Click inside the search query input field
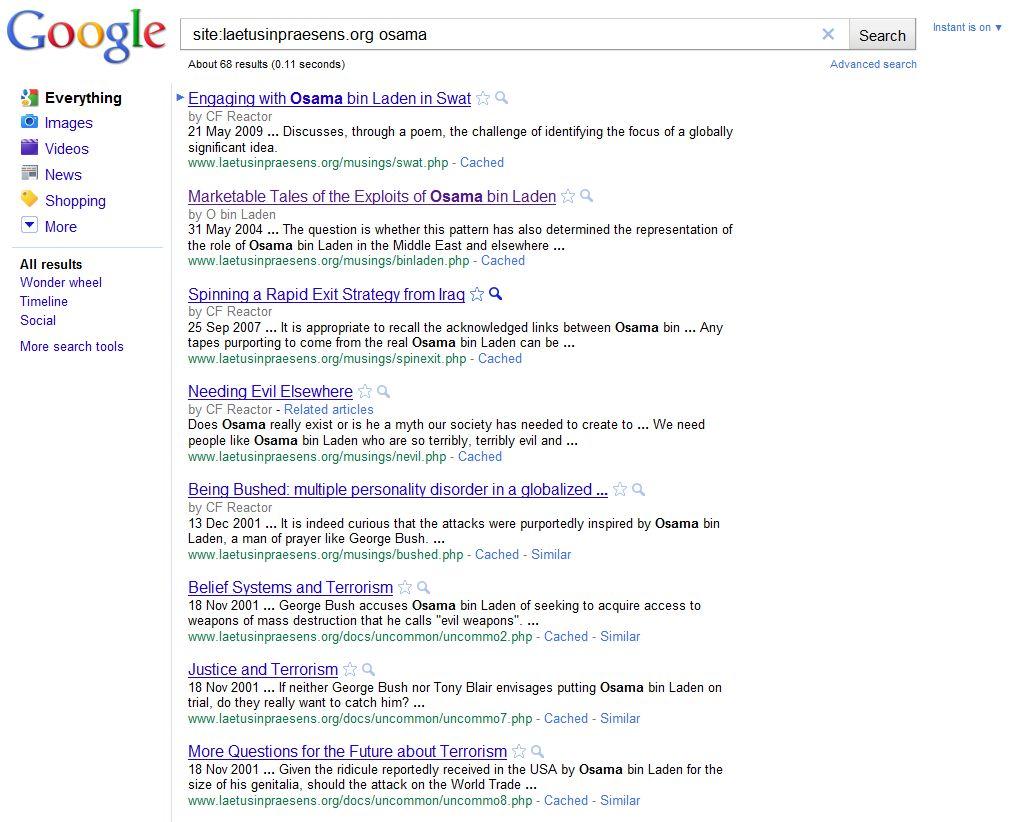The image size is (1010, 822). click(500, 33)
